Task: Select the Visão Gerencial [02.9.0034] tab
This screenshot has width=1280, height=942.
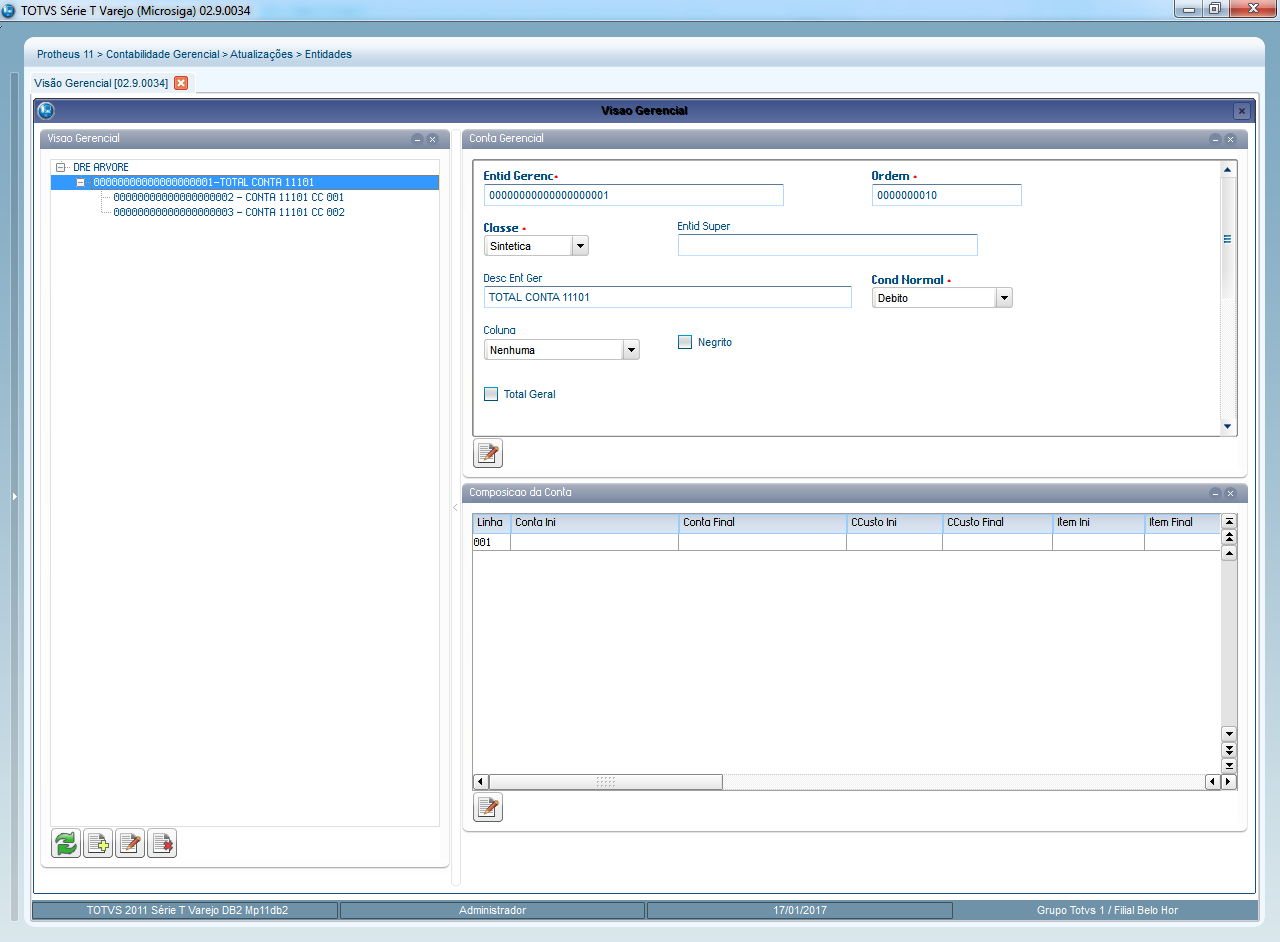Action: coord(101,83)
